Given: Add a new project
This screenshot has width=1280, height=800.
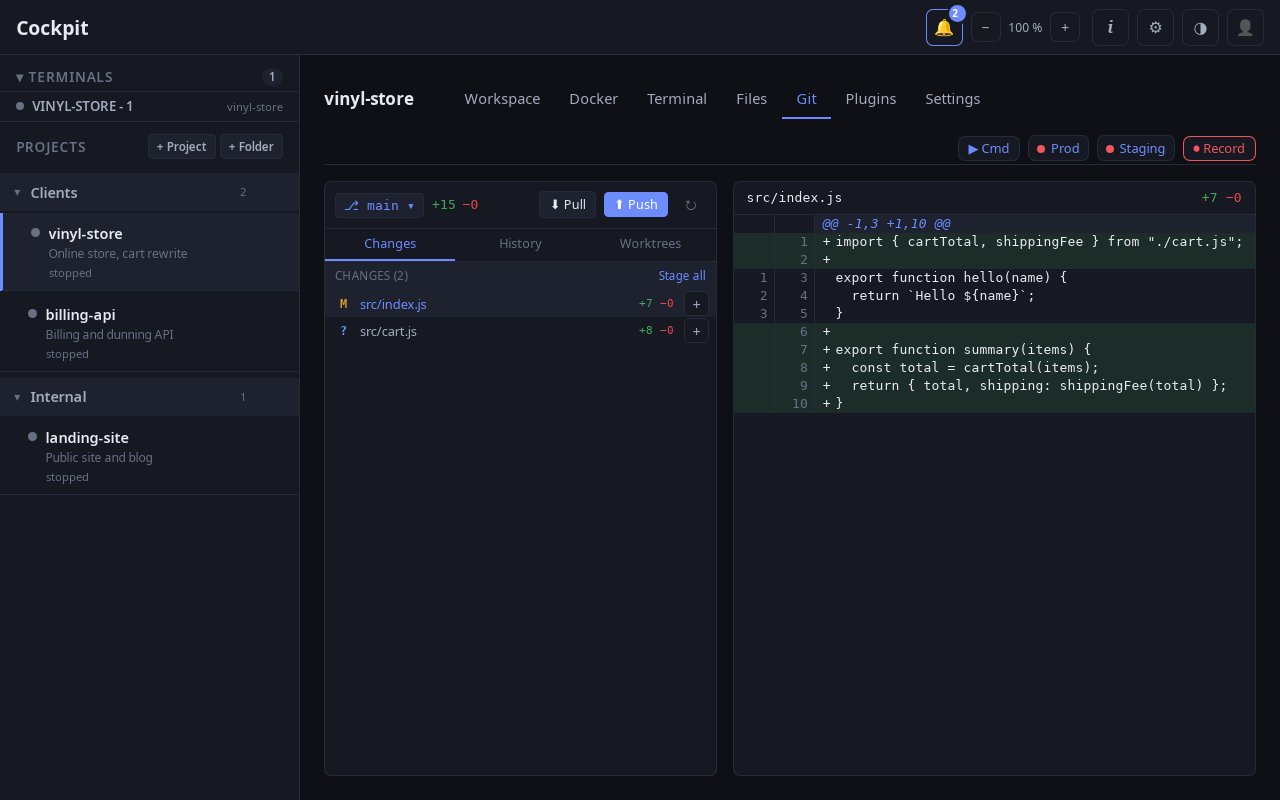Looking at the screenshot, I should tap(182, 147).
